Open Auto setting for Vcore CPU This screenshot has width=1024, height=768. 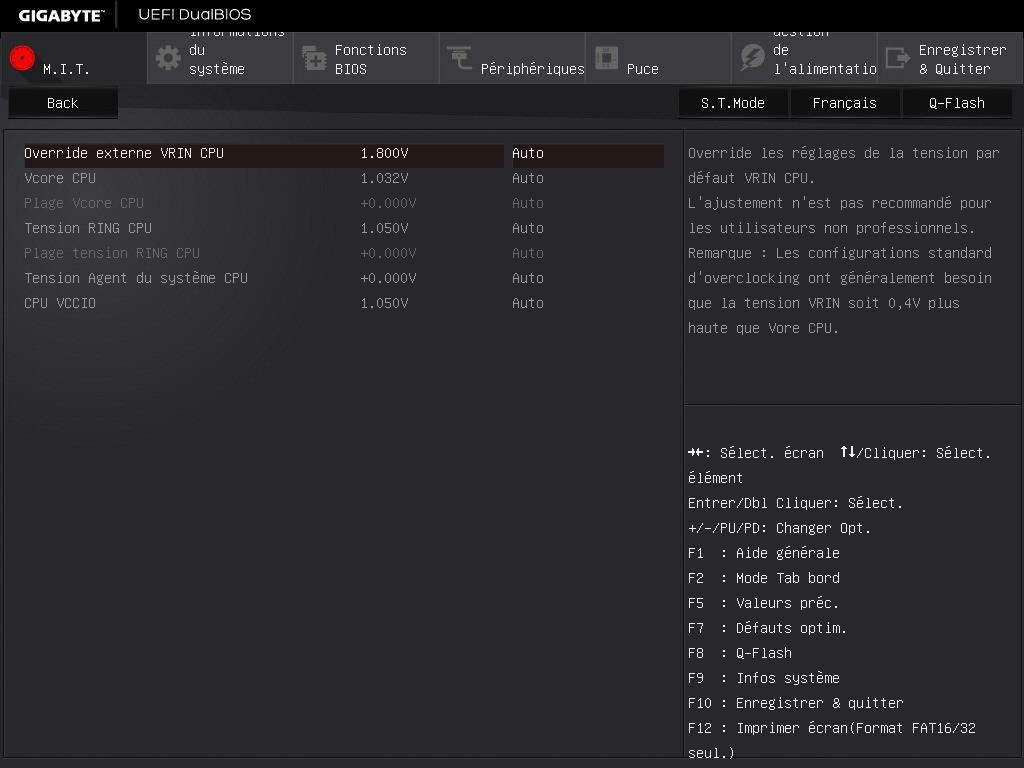tap(528, 178)
